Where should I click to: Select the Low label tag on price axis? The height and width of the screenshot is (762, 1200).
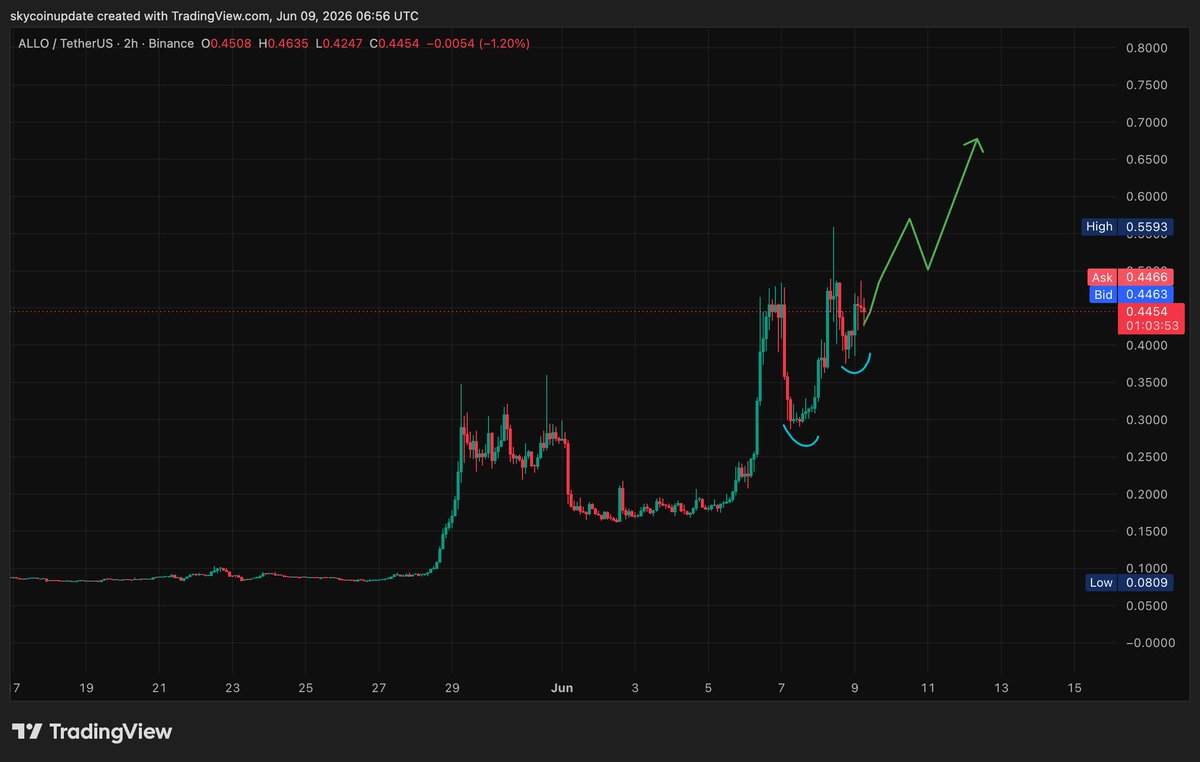tap(1100, 582)
